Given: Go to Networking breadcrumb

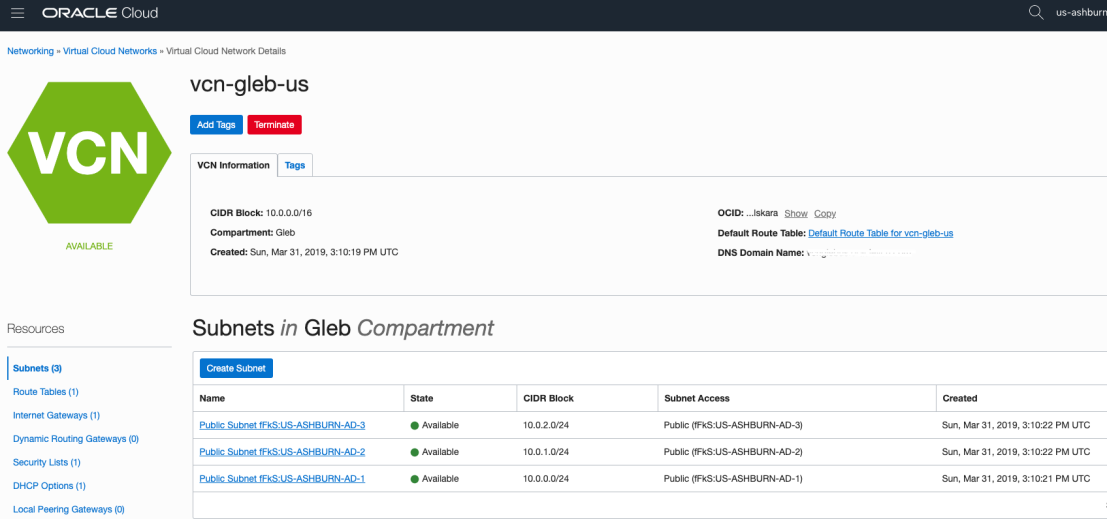Looking at the screenshot, I should (30, 51).
